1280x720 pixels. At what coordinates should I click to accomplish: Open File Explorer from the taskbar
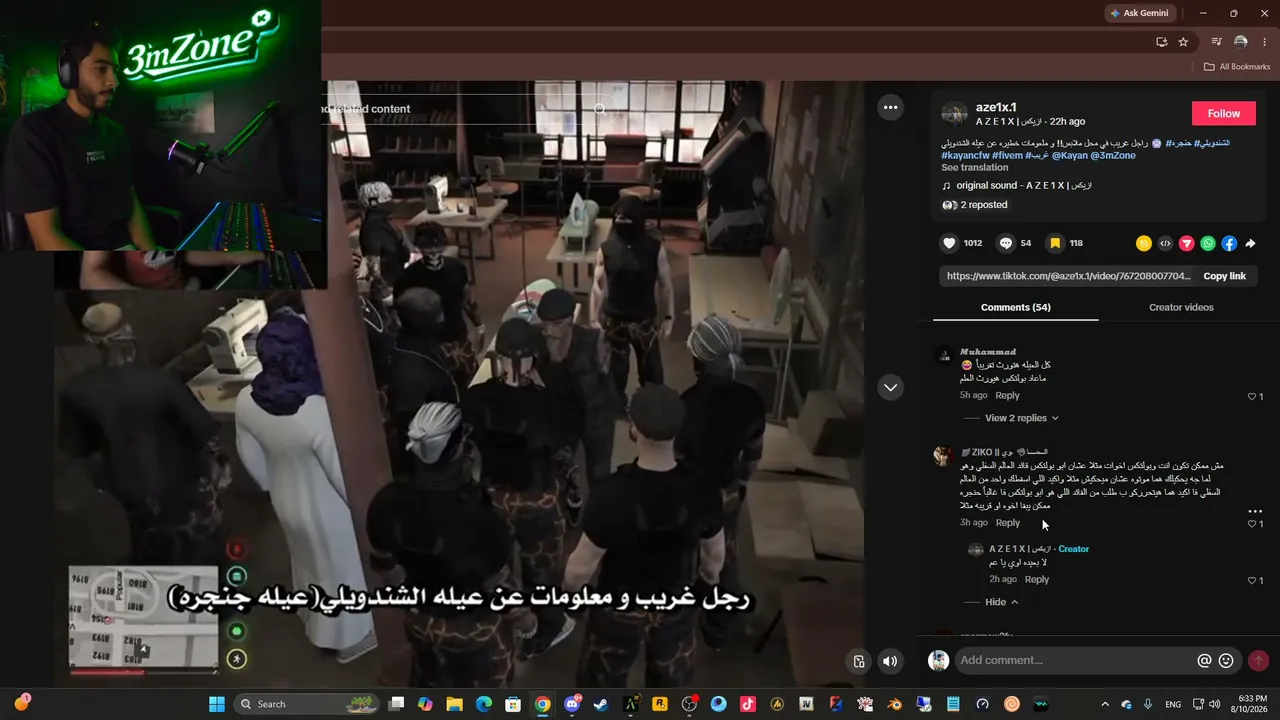coord(454,704)
